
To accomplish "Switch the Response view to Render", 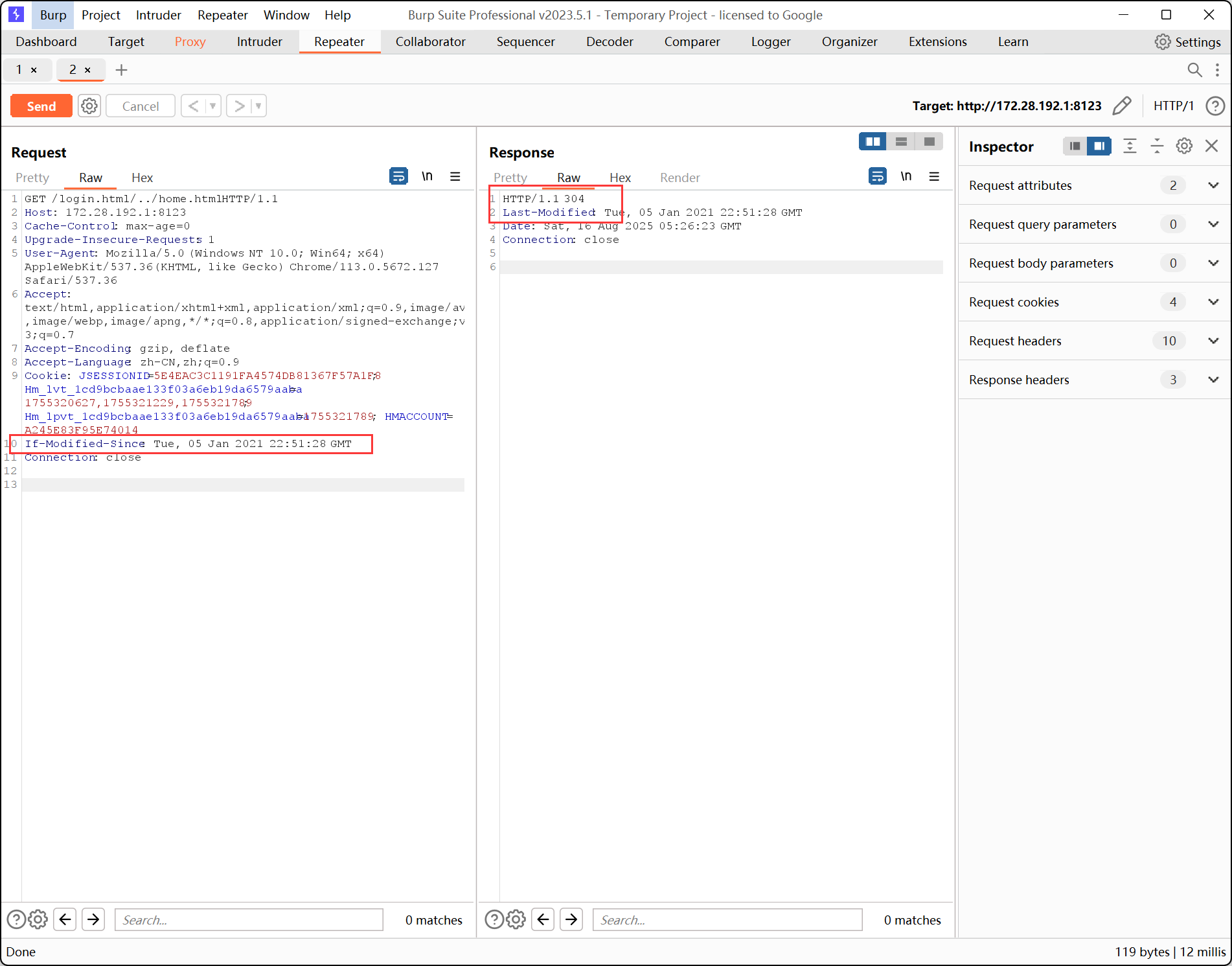I will click(x=679, y=178).
